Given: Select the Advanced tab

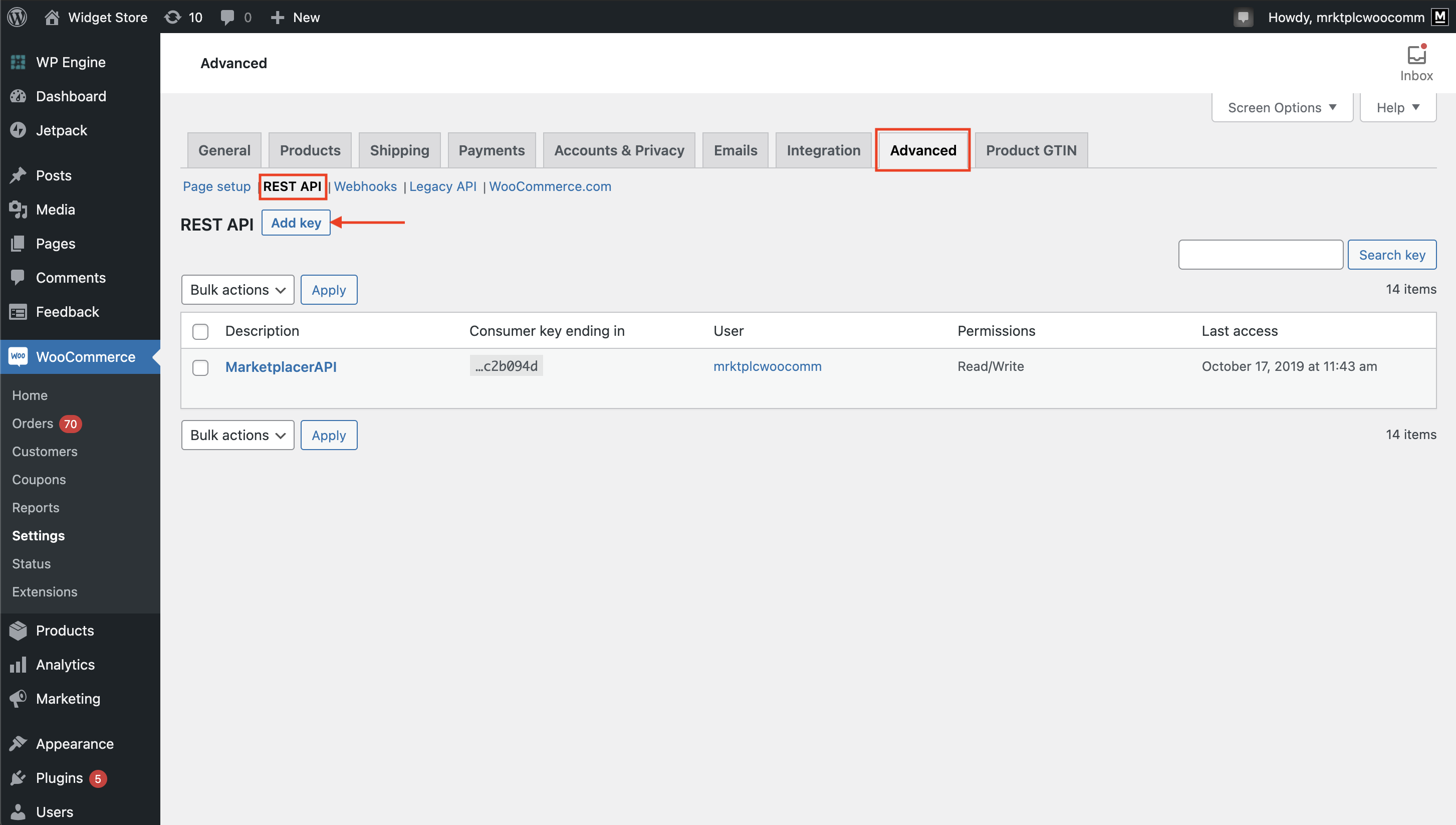Looking at the screenshot, I should (x=923, y=150).
